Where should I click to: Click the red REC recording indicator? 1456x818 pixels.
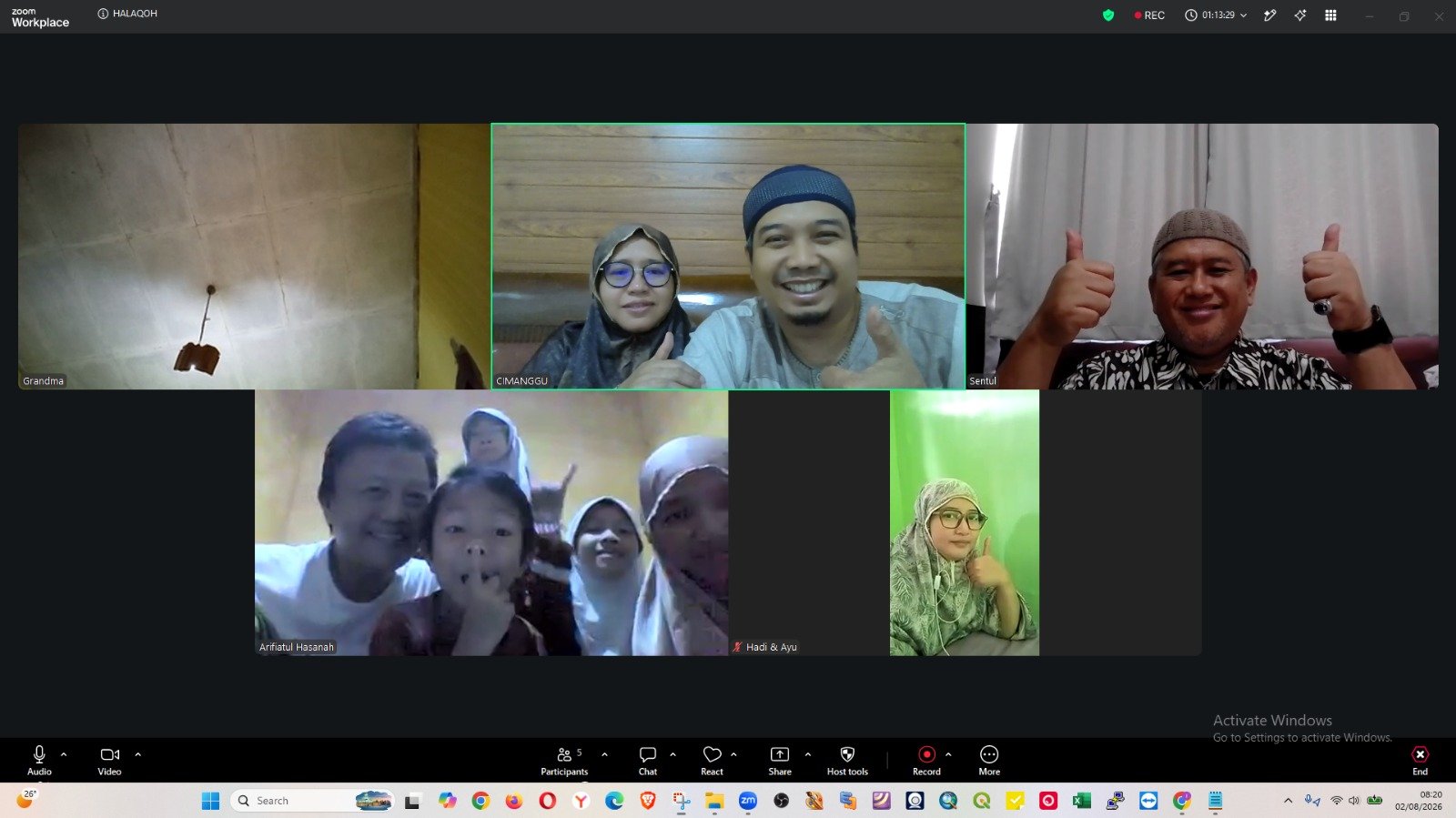click(1149, 15)
